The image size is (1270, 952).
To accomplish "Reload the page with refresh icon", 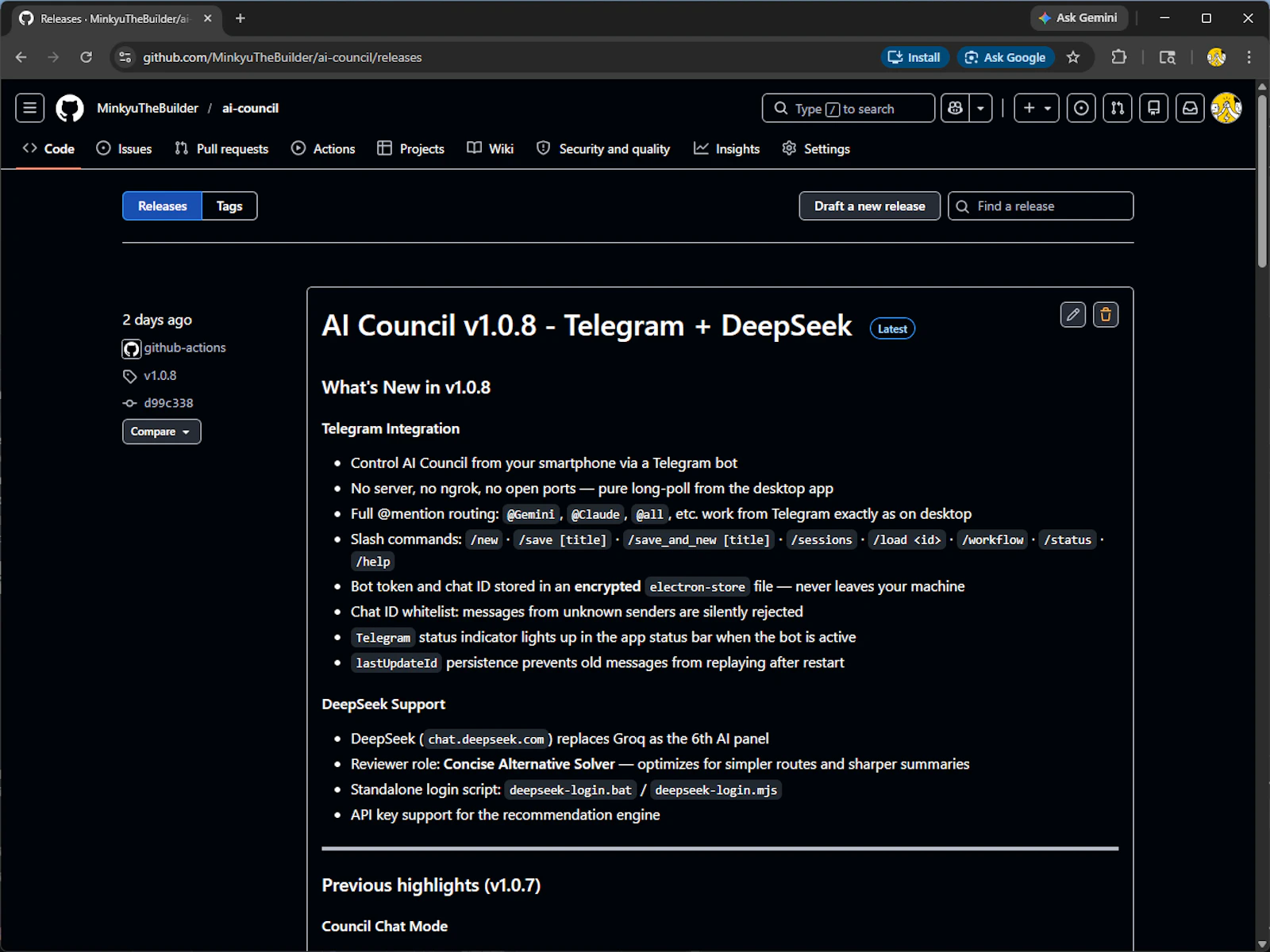I will pyautogui.click(x=86, y=57).
